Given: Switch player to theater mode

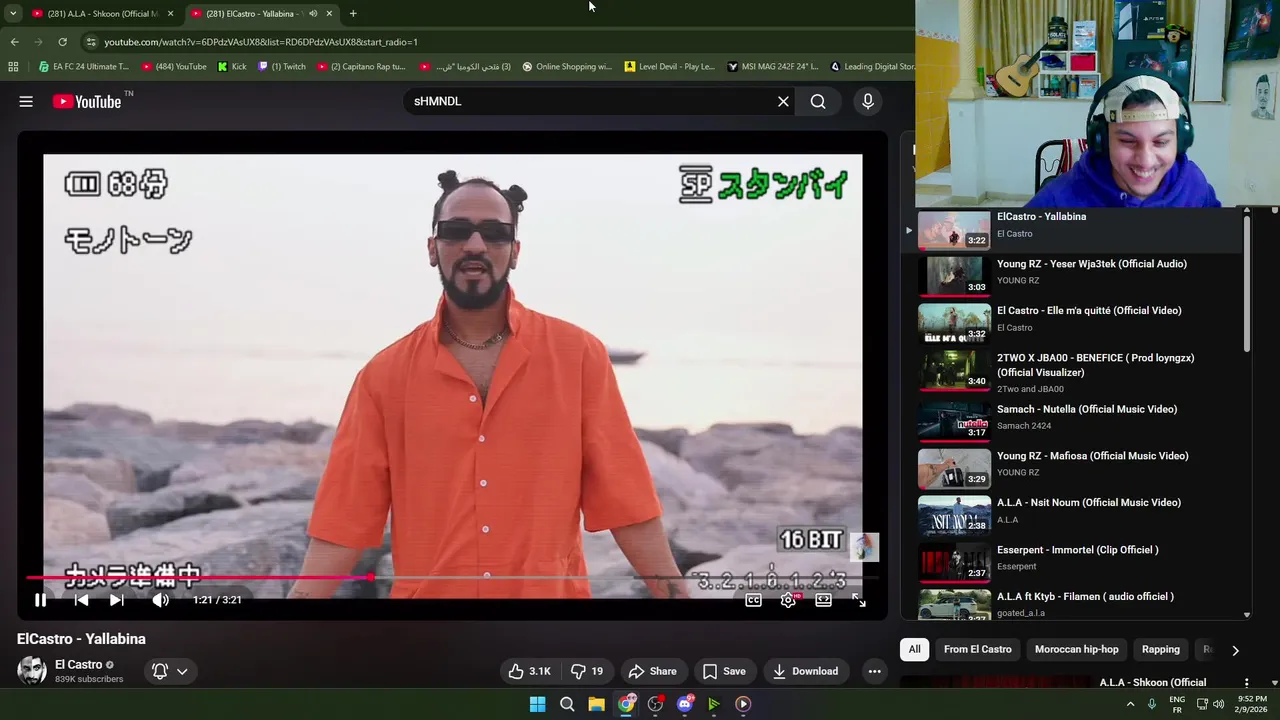Looking at the screenshot, I should click(823, 600).
